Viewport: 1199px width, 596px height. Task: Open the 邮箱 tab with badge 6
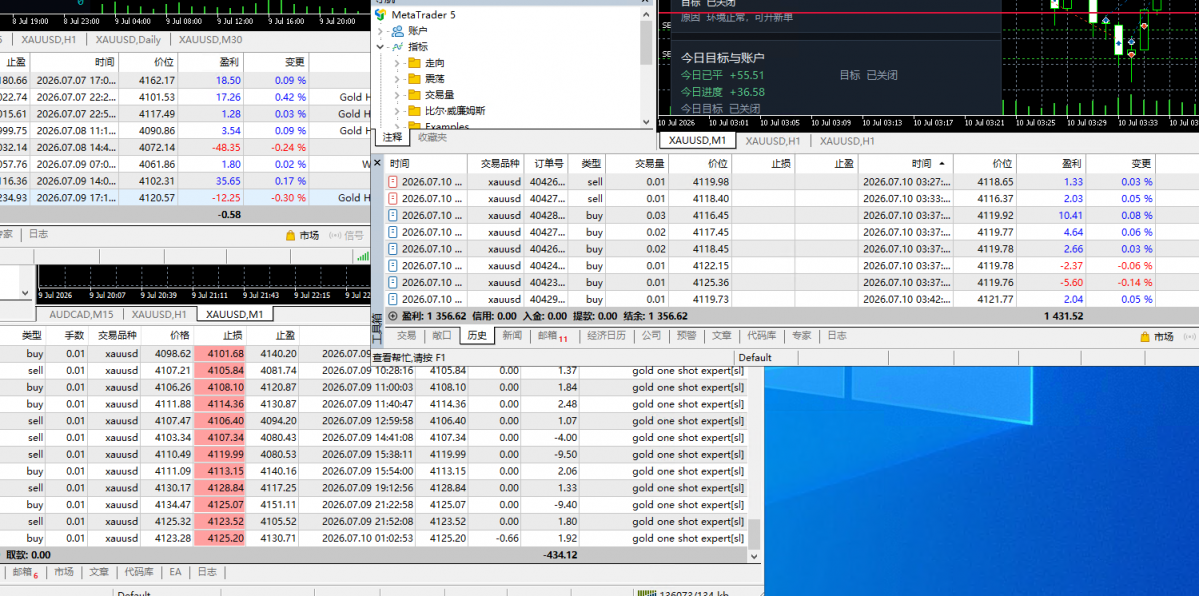[x=26, y=572]
